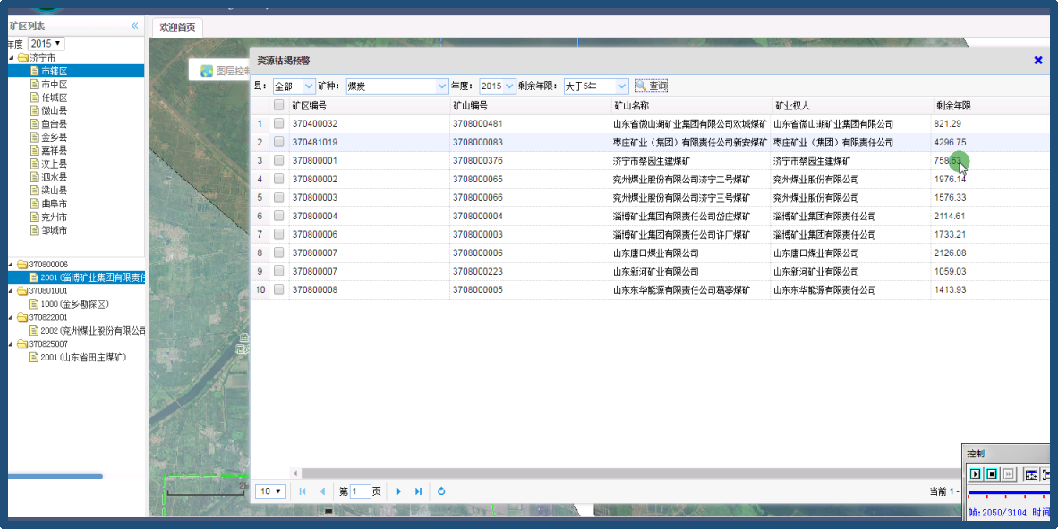Sort by the 矿业权人 column header
Image resolution: width=1059 pixels, height=529 pixels.
click(x=791, y=105)
